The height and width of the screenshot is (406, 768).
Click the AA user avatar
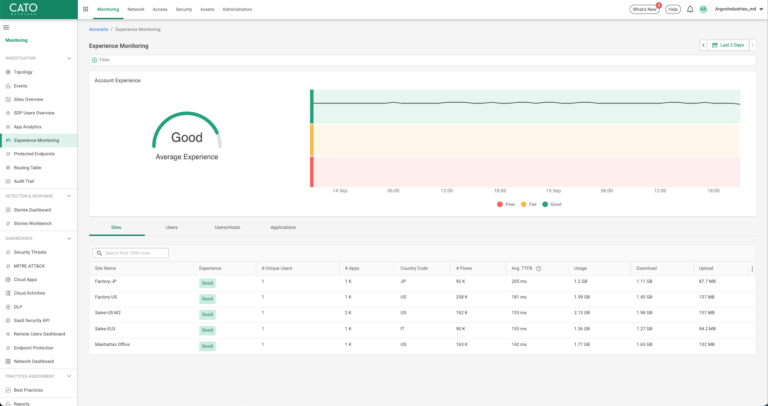point(703,9)
